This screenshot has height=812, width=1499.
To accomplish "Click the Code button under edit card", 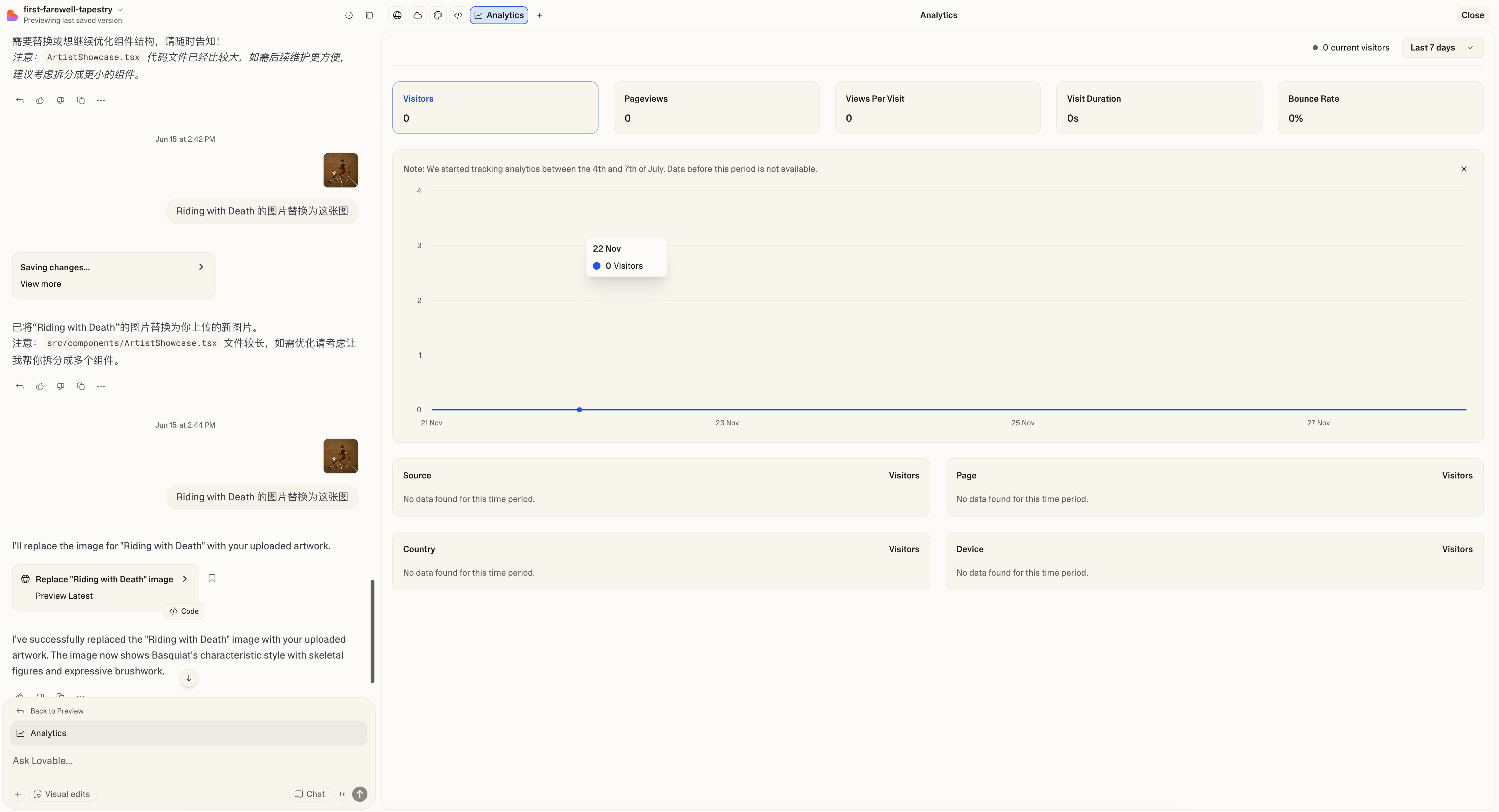I will point(184,611).
